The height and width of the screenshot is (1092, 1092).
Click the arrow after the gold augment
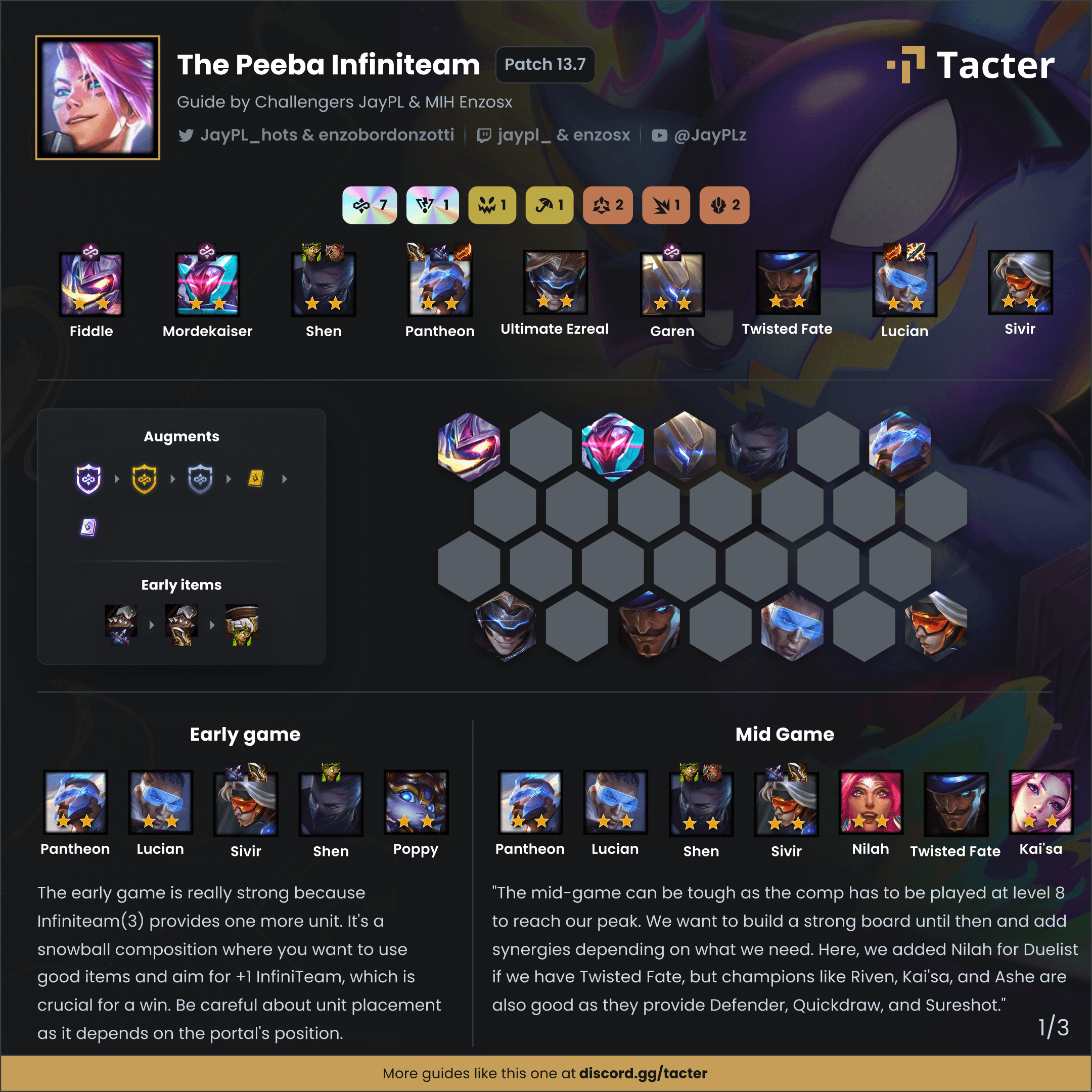(x=173, y=479)
